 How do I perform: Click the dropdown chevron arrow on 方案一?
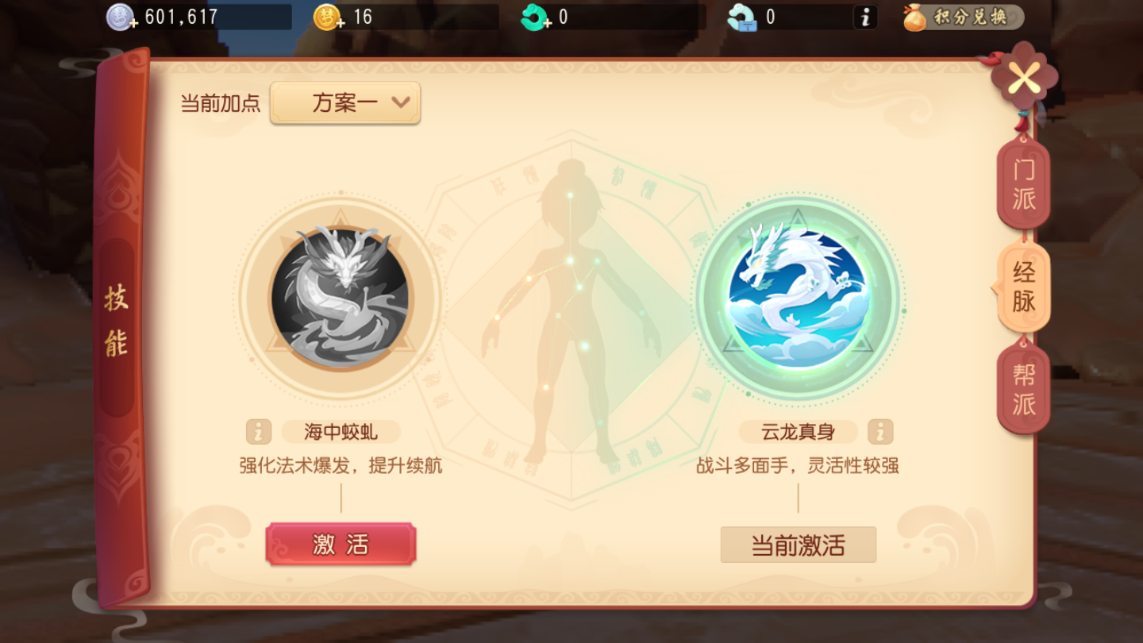pyautogui.click(x=400, y=103)
